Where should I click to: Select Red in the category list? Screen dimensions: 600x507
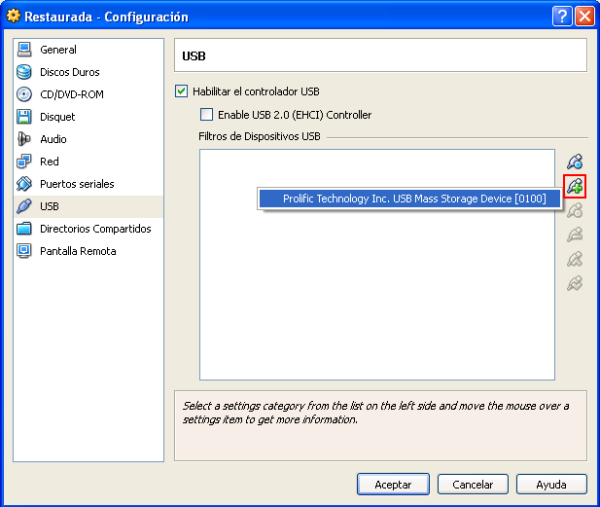(x=49, y=162)
